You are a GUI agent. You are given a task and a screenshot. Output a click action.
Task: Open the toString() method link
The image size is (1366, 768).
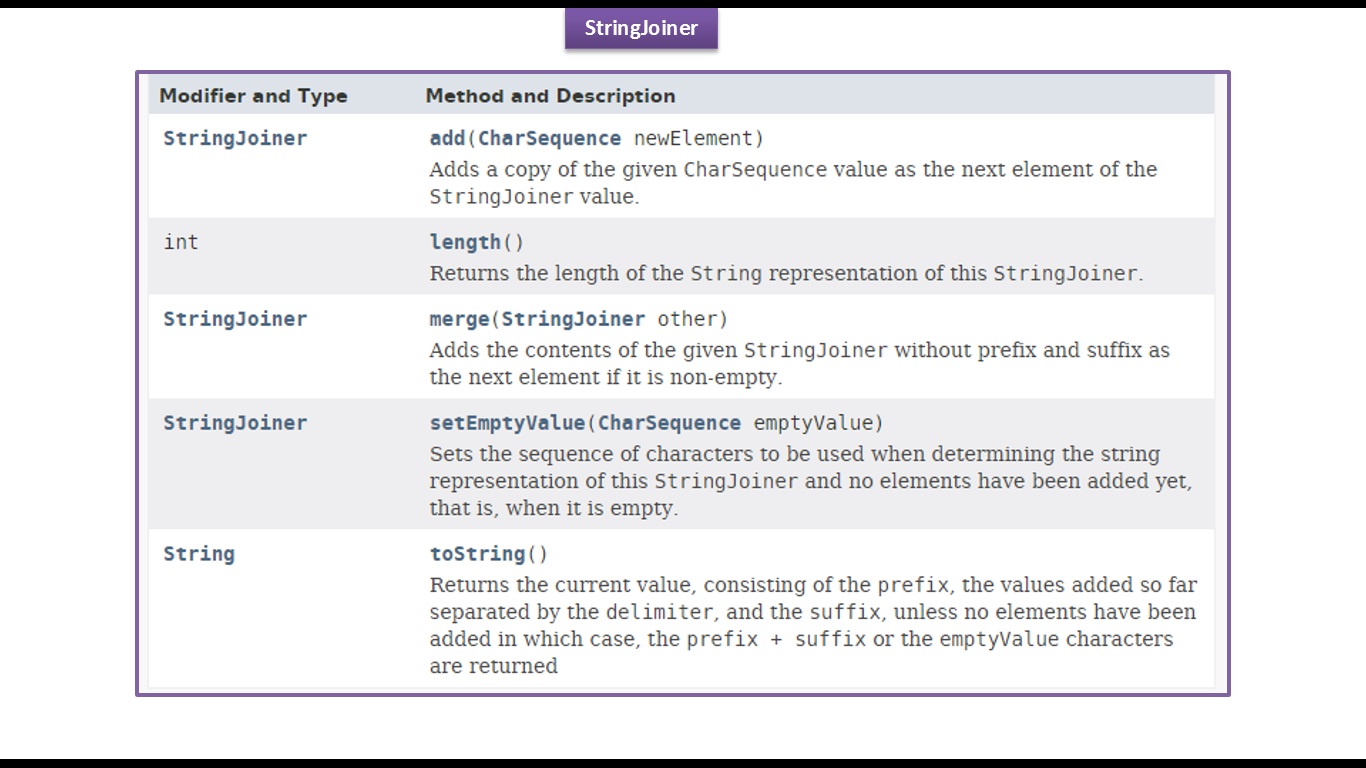tap(477, 553)
